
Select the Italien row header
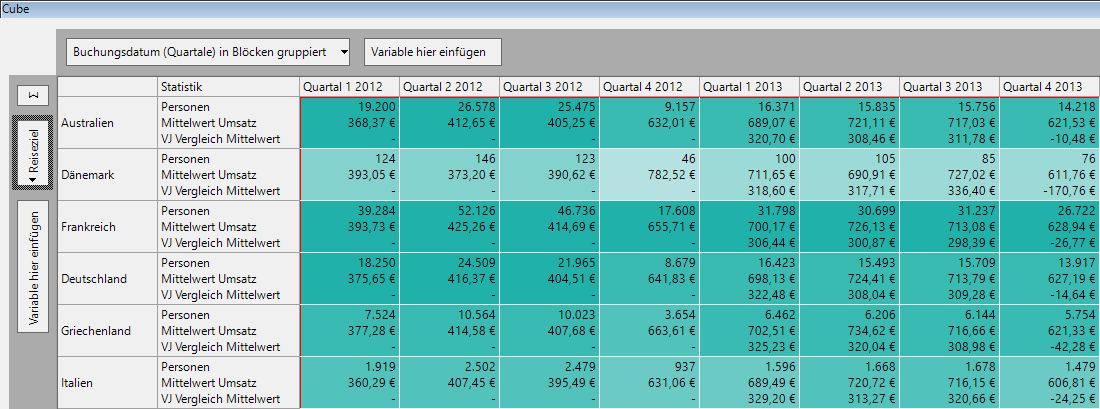coord(107,382)
